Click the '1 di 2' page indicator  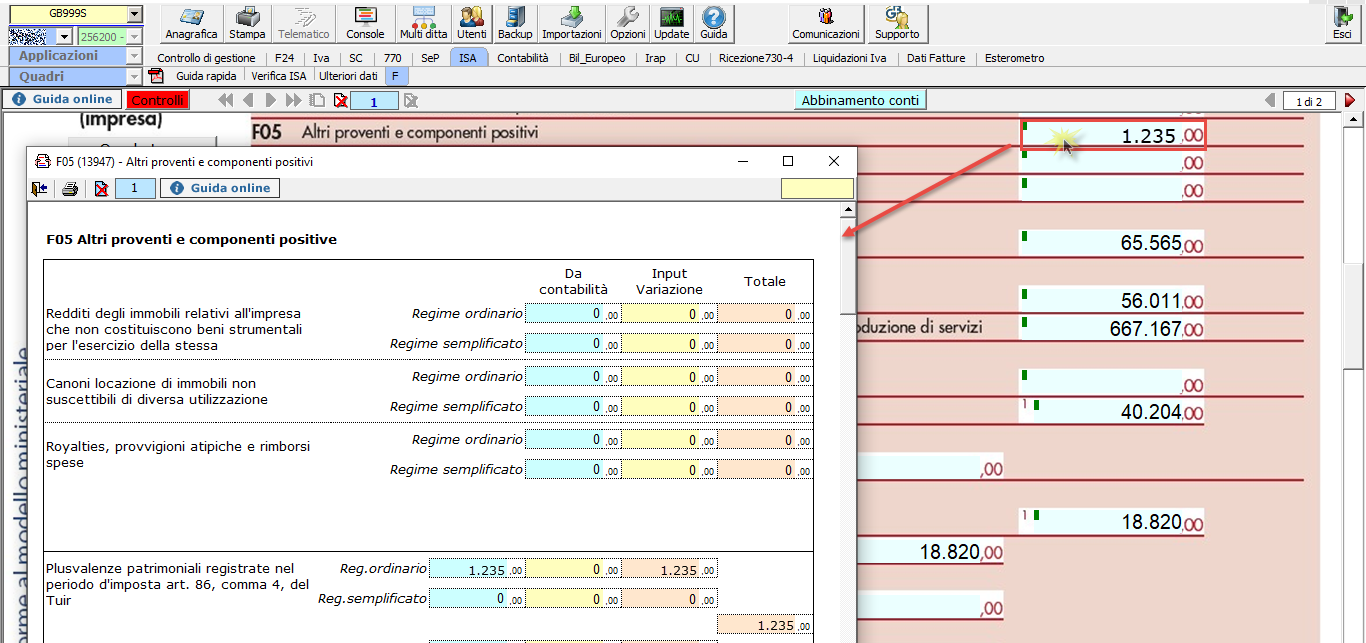(x=1309, y=101)
